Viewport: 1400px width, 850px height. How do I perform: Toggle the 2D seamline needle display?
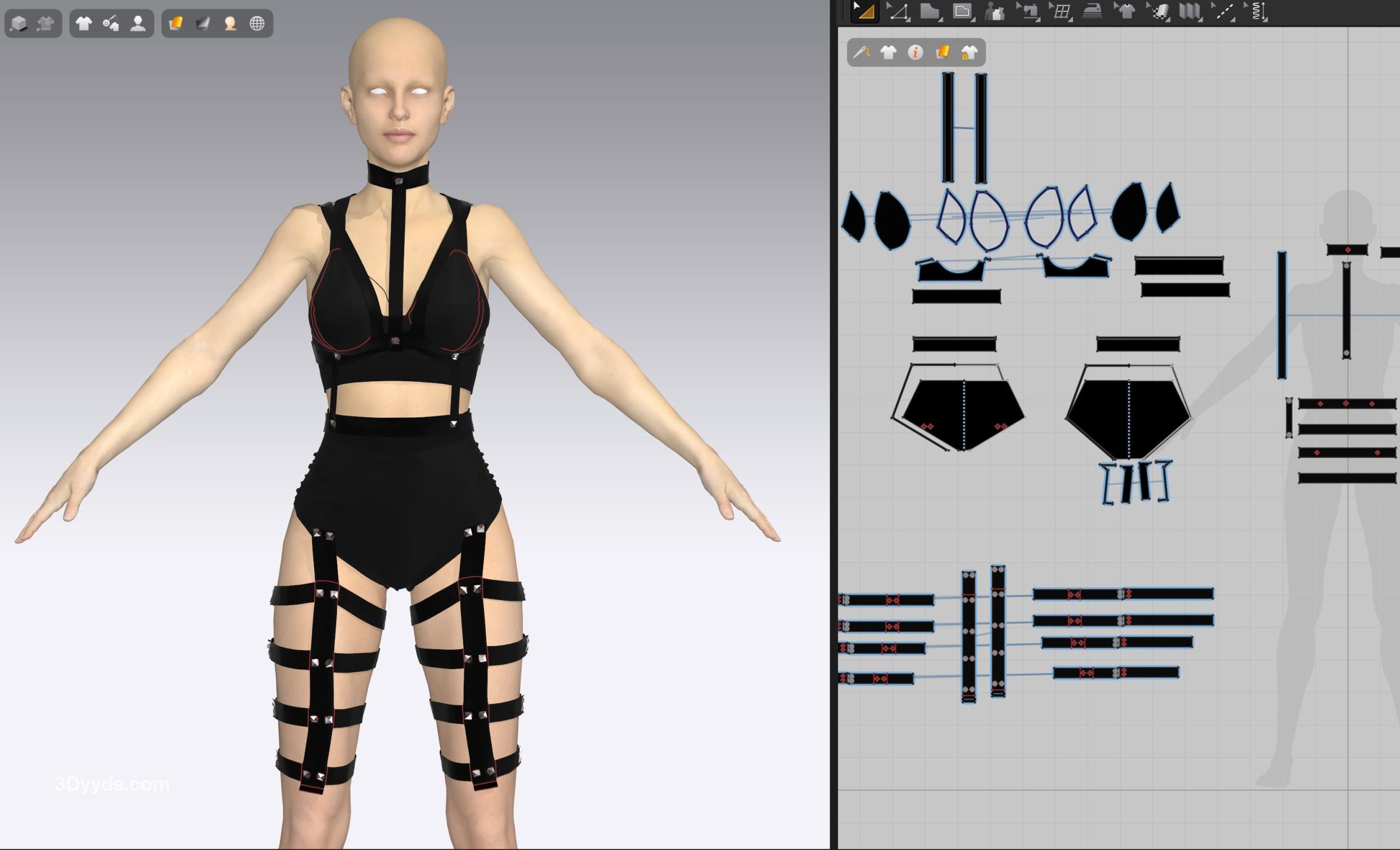coord(861,53)
